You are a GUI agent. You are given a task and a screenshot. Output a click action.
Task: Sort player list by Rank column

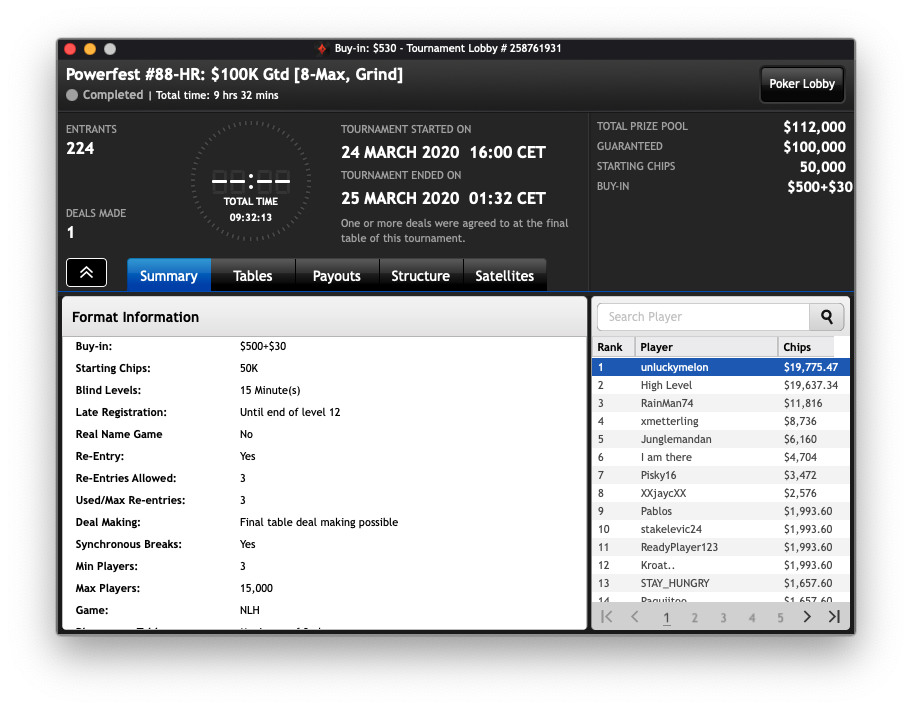[611, 347]
